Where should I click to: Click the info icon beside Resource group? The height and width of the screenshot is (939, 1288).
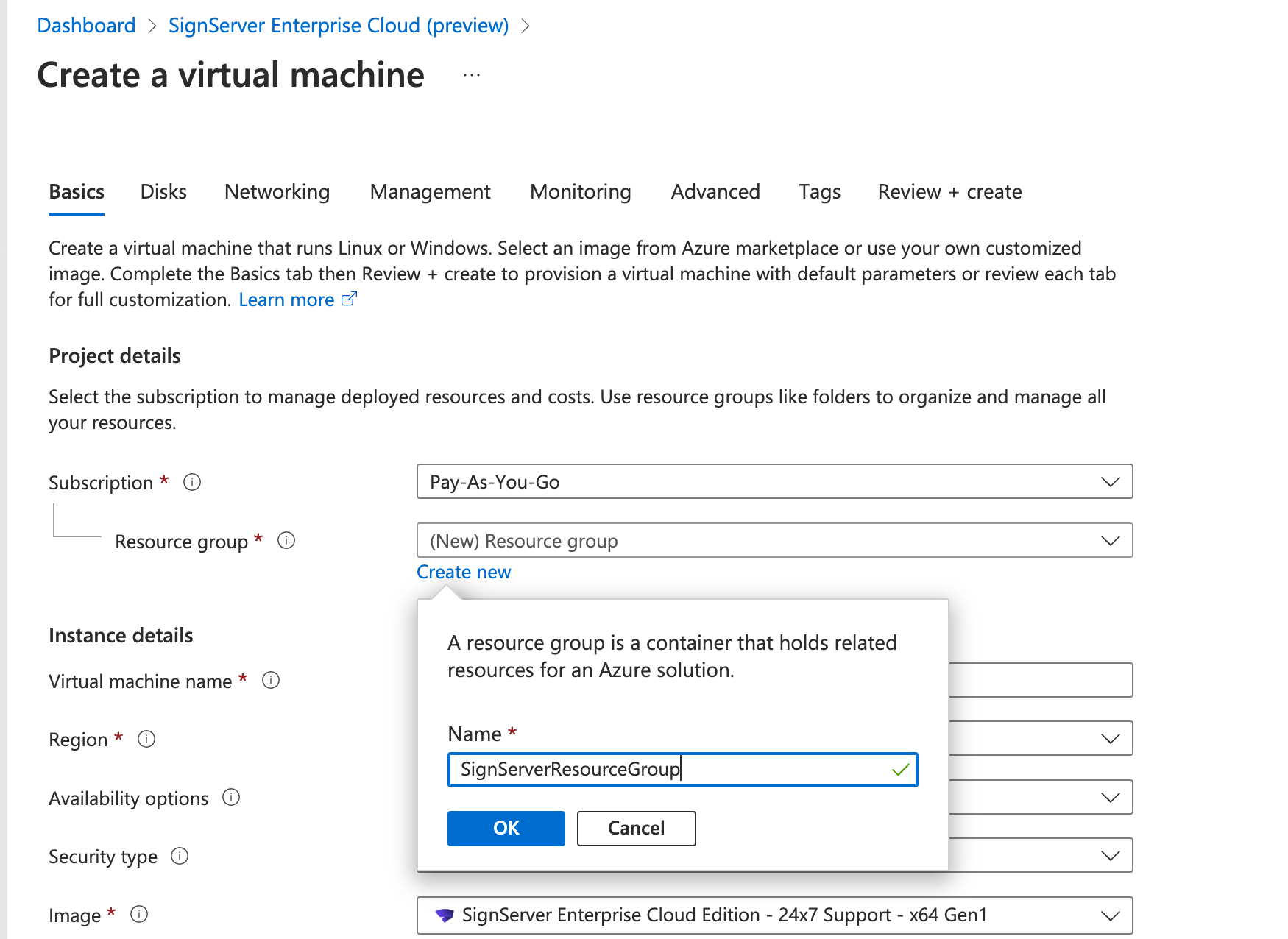[x=286, y=541]
